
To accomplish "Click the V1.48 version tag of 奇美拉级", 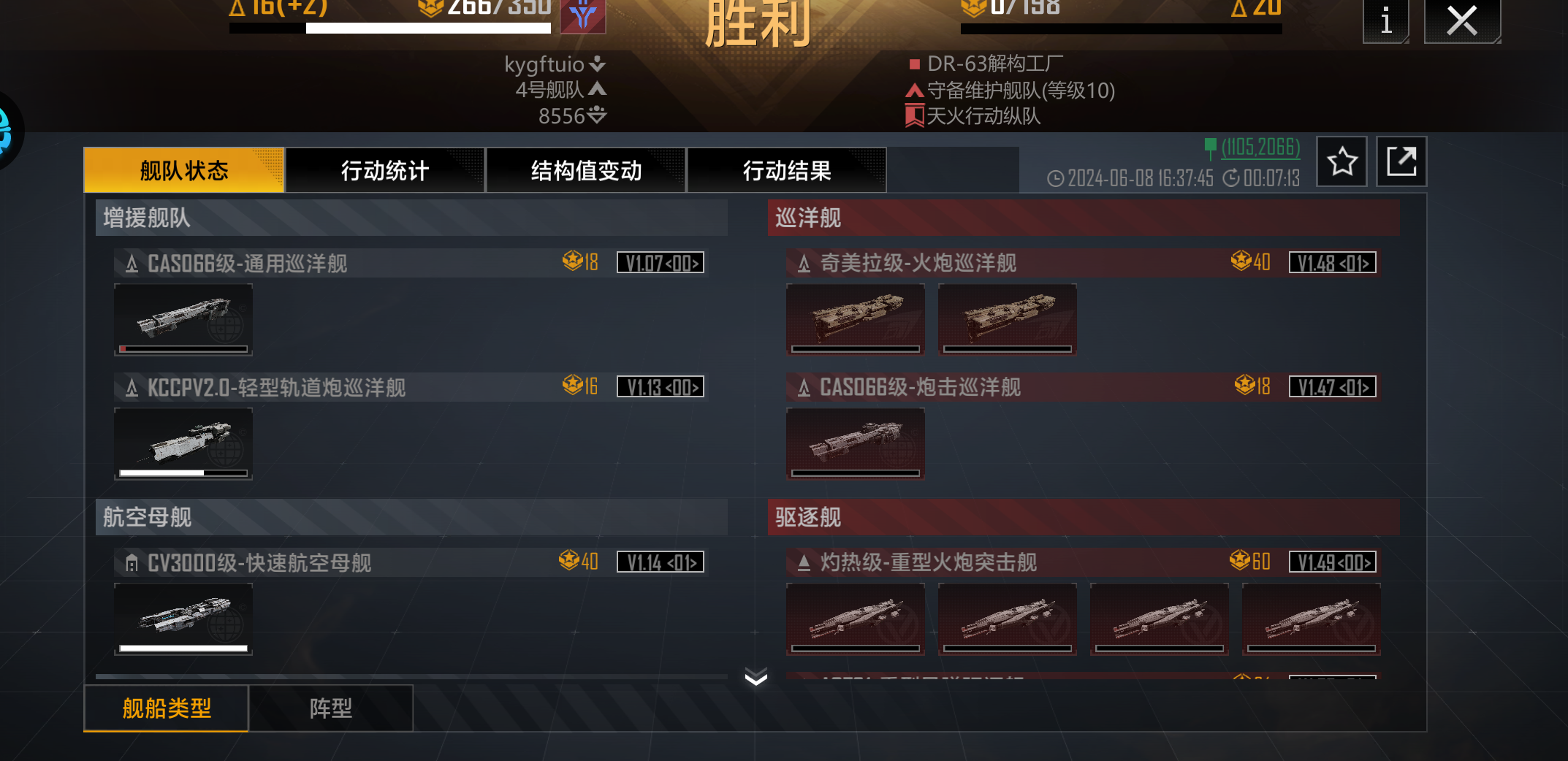I will tap(1333, 263).
